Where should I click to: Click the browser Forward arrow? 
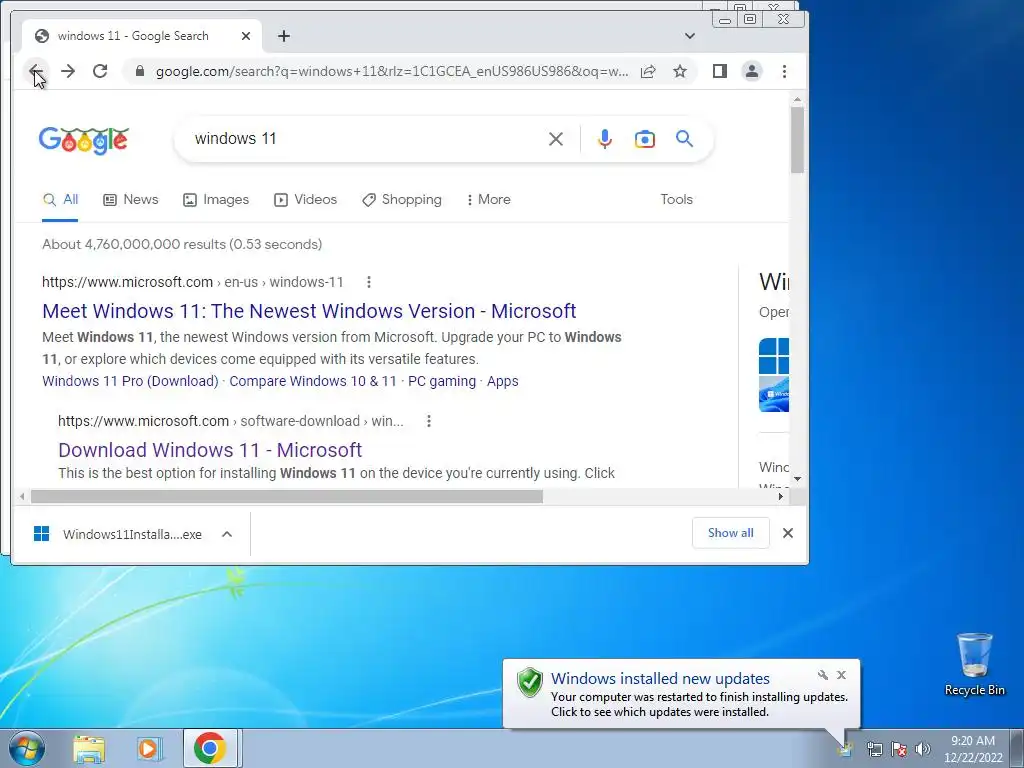tap(68, 71)
